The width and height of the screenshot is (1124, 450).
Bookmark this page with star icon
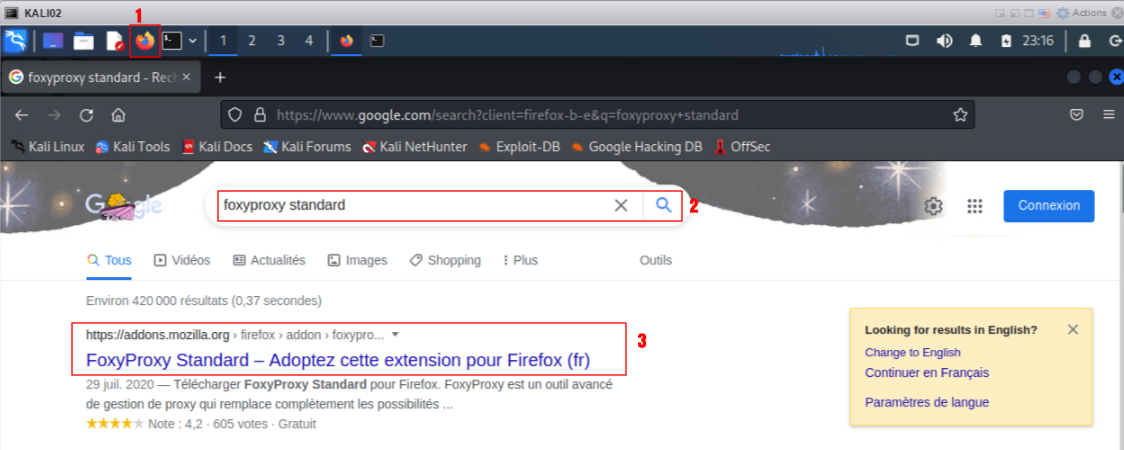tap(960, 114)
